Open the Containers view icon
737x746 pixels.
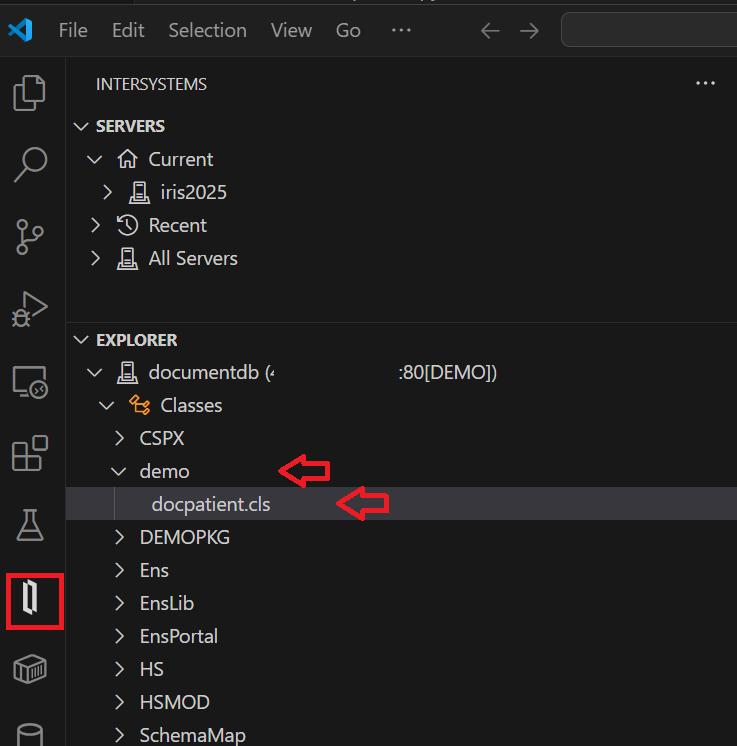30,669
